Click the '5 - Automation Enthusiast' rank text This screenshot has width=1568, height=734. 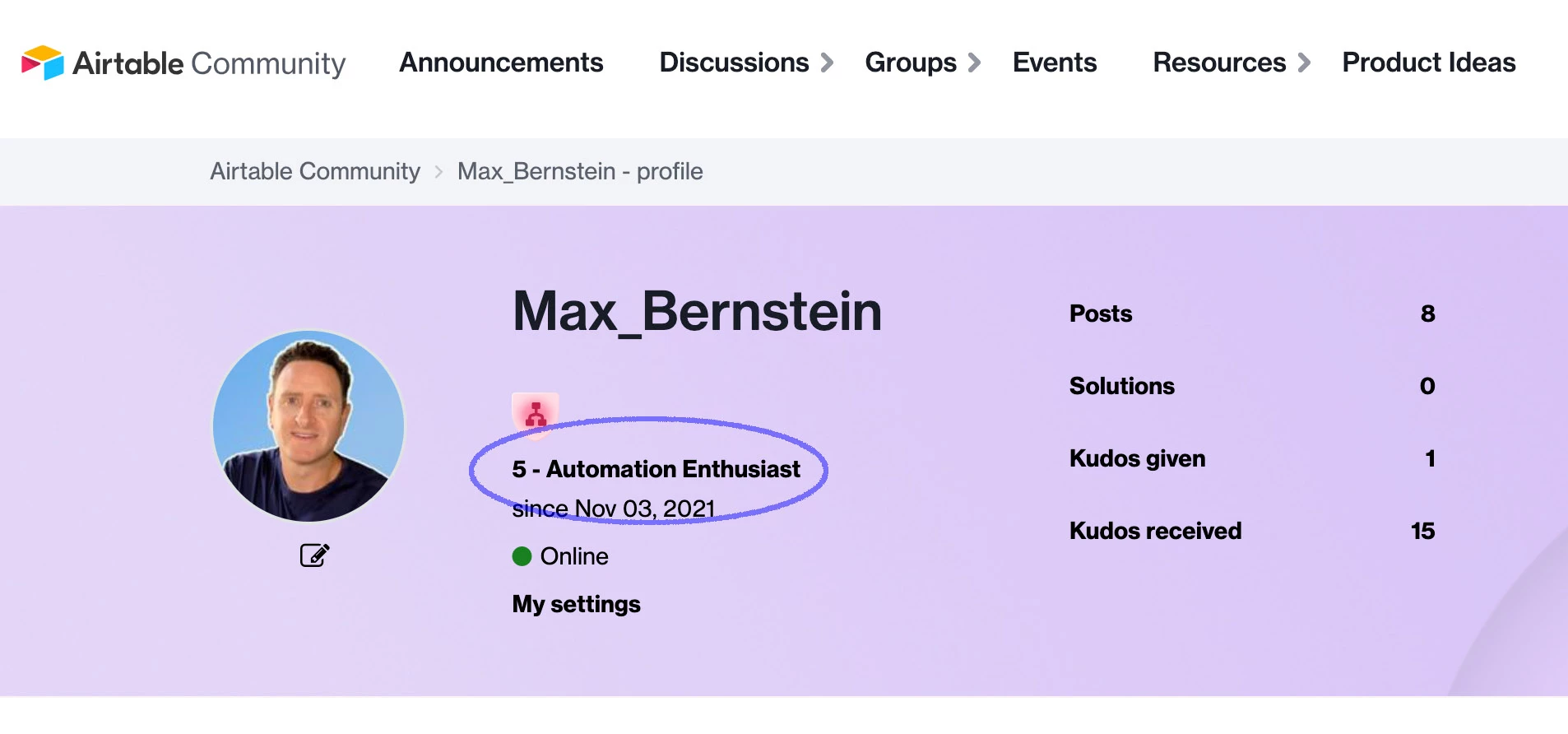(x=656, y=469)
